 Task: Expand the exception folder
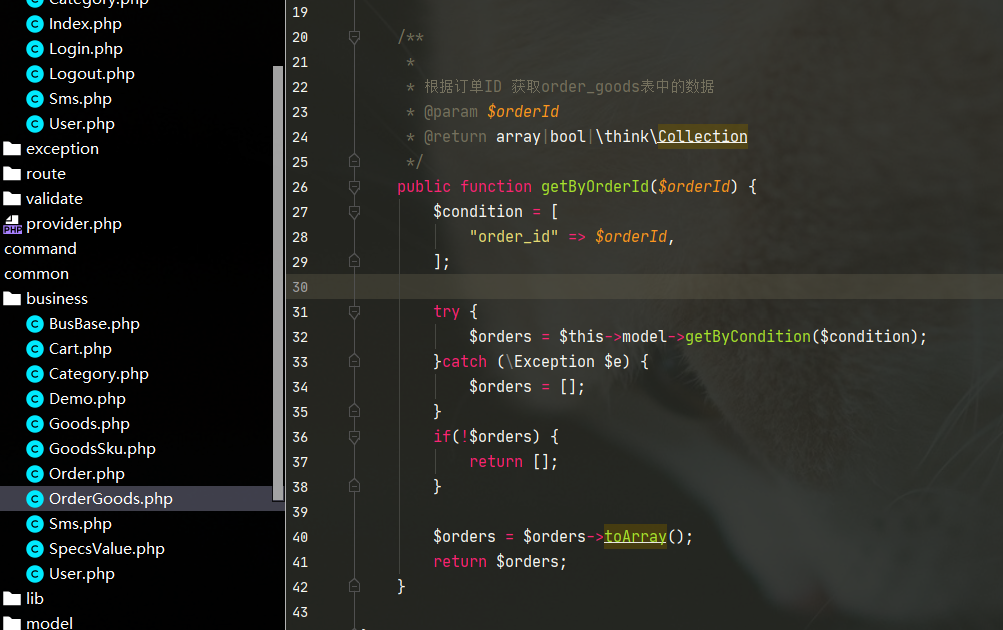pos(62,149)
